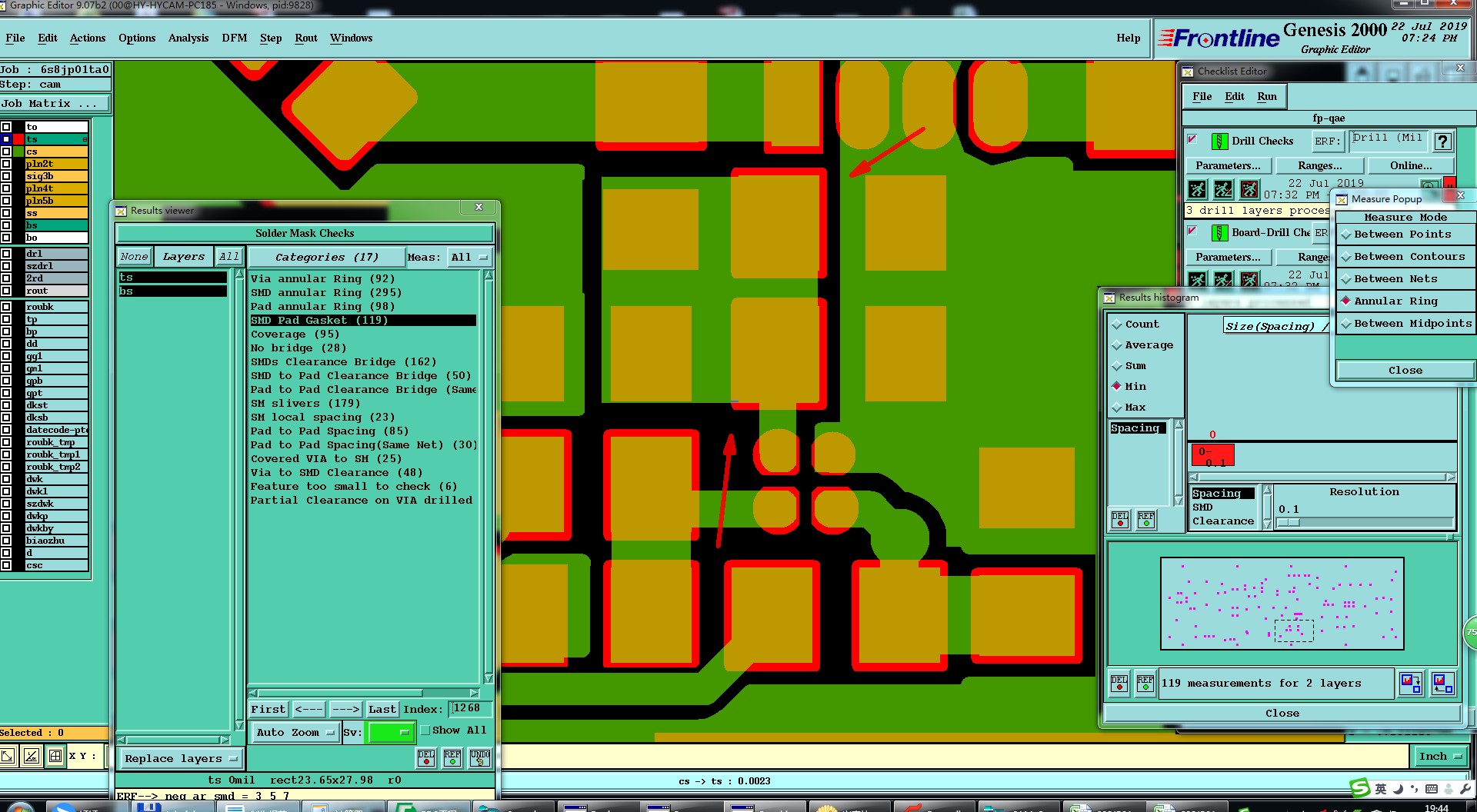This screenshot has width=1477, height=812.
Task: Click the first run icon for Board-Drill Checks
Action: [1198, 280]
